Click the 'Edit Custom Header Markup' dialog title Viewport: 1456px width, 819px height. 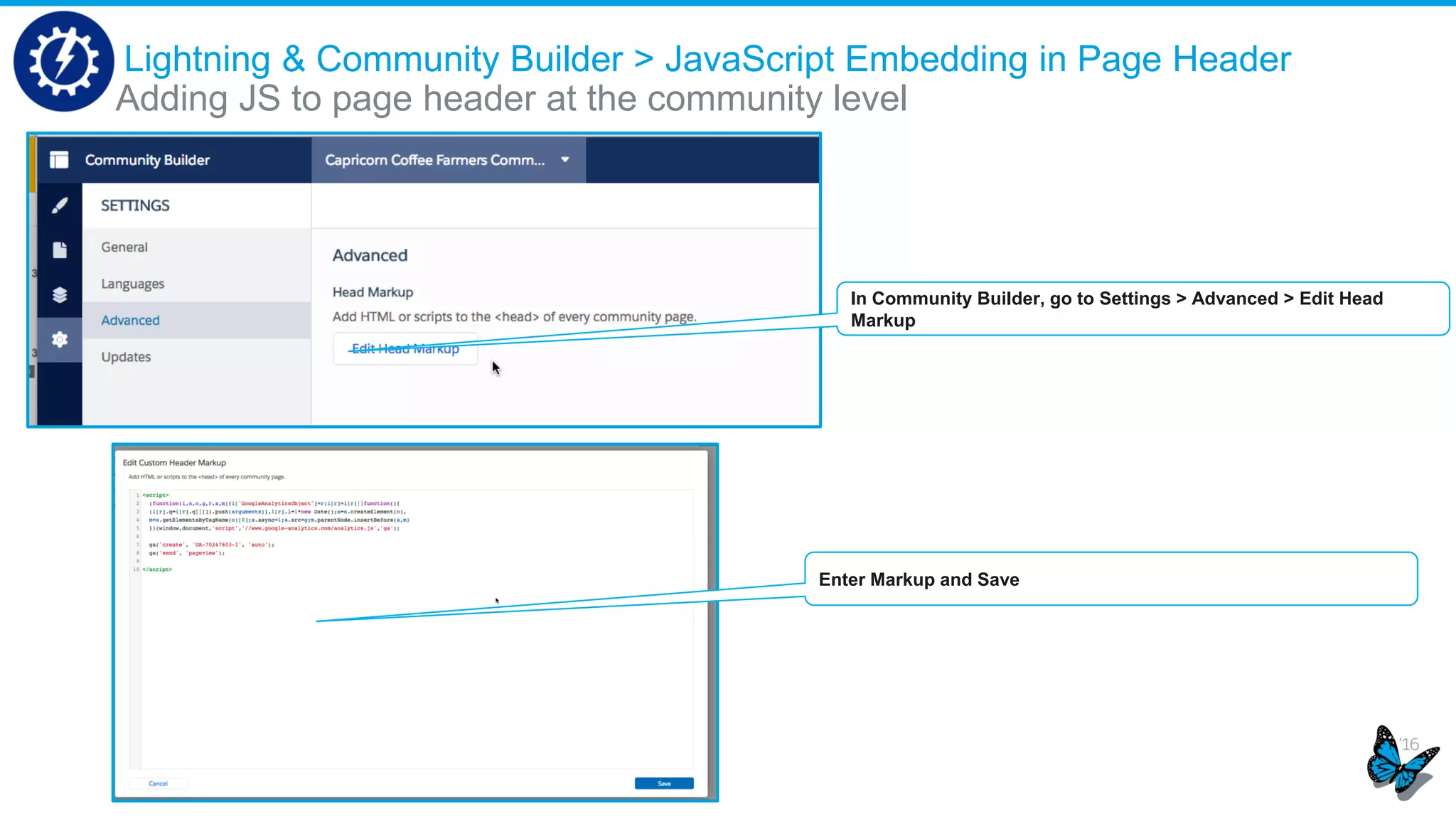(174, 463)
